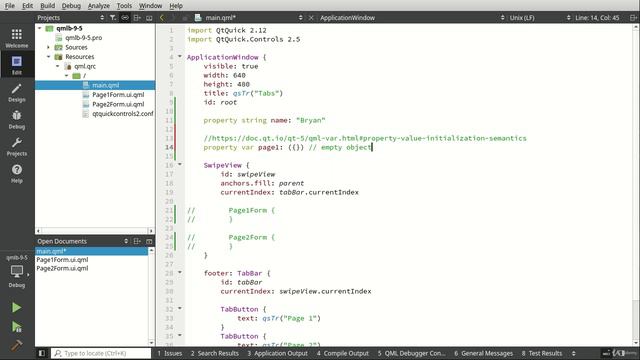Screen dimensions: 640x360
Task: Open the Design mode
Action: tap(17, 93)
